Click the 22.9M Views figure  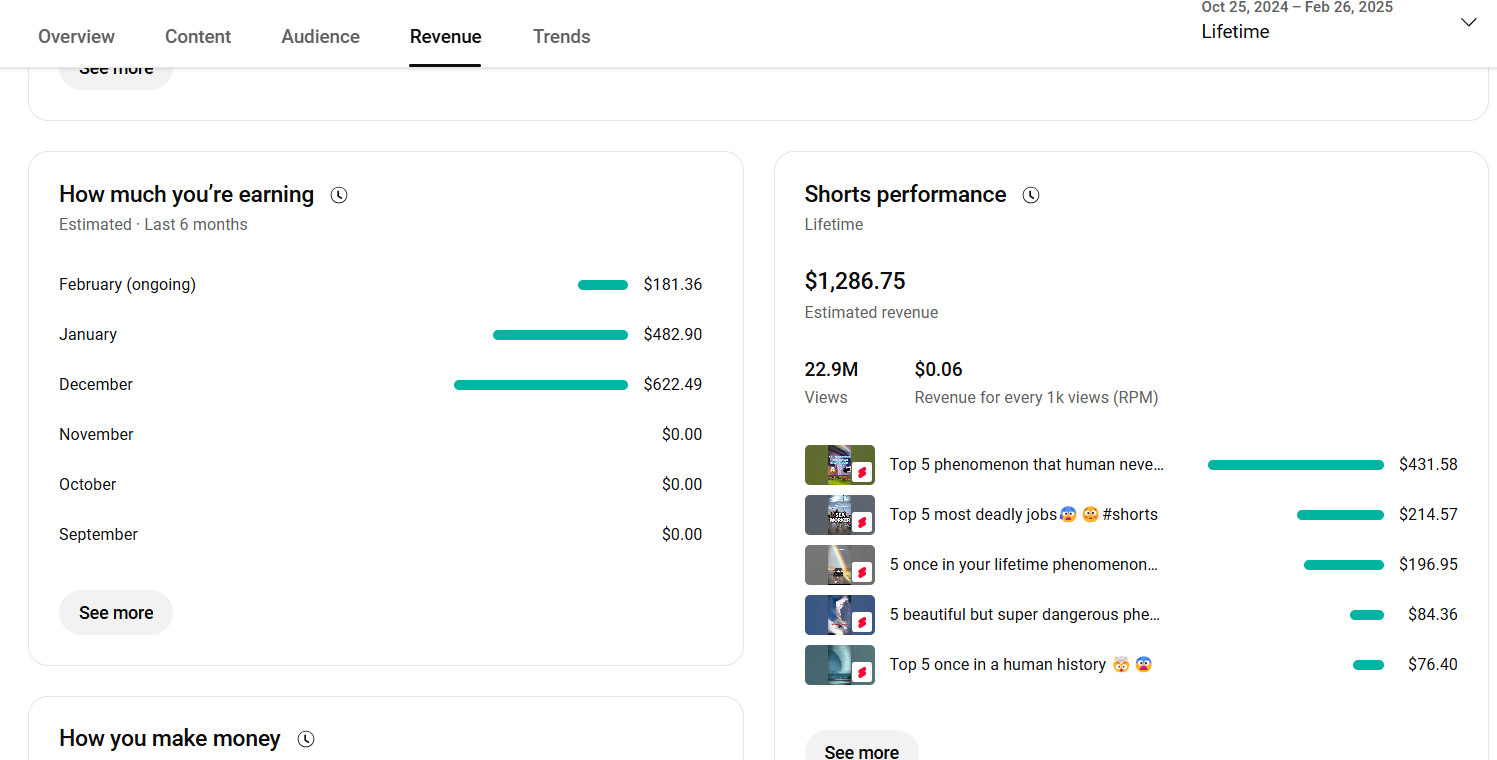pyautogui.click(x=831, y=370)
